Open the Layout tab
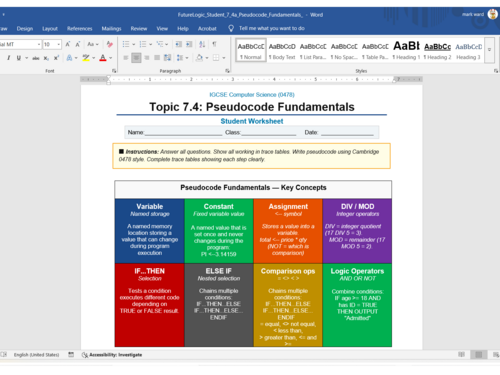Screen dimensions: 500x375 [50, 29]
